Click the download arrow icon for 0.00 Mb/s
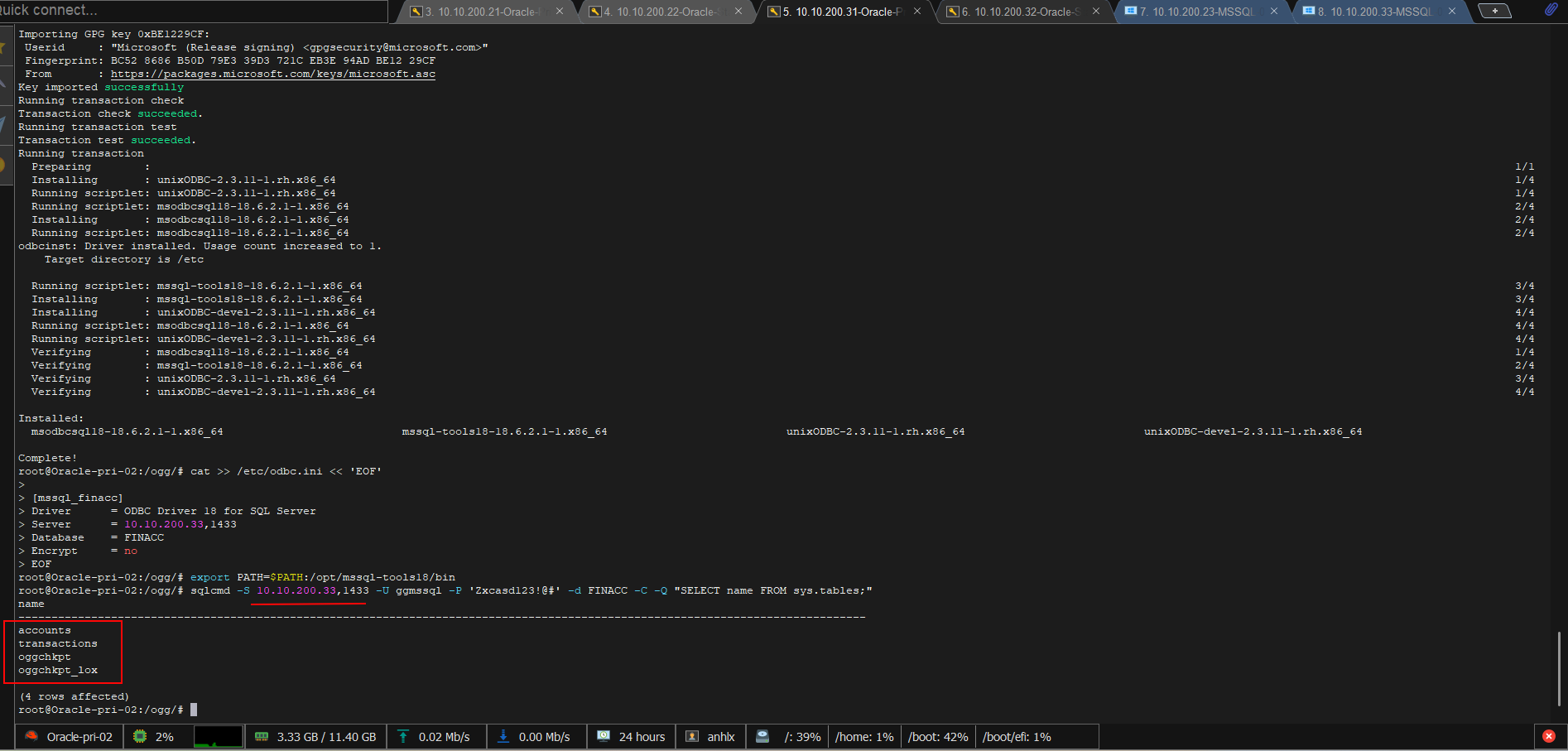This screenshot has height=751, width=1568. click(x=503, y=736)
